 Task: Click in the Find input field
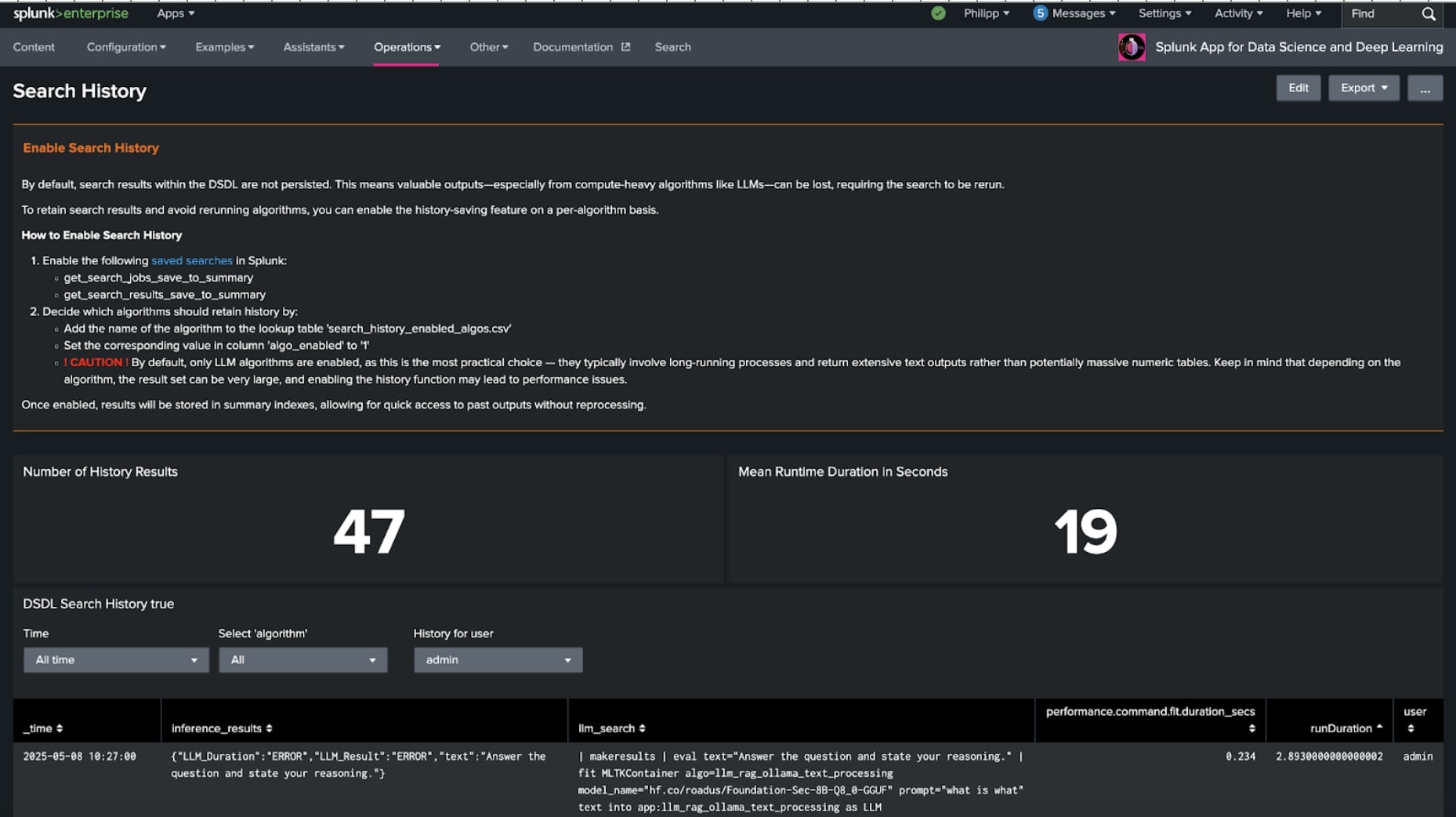(1382, 14)
